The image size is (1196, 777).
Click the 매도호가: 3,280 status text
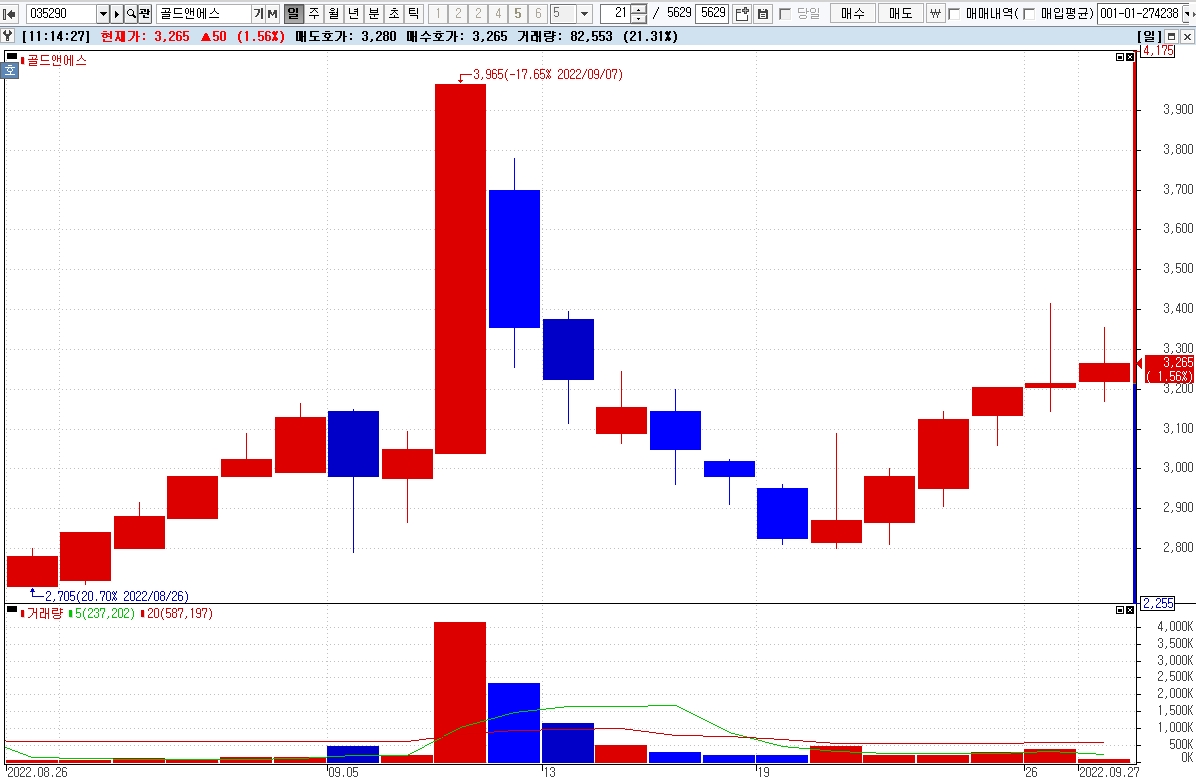click(346, 36)
